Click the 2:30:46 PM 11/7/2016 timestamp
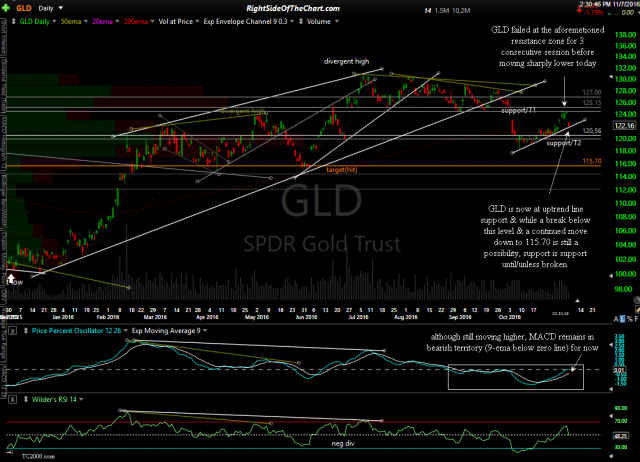 tap(608, 4)
